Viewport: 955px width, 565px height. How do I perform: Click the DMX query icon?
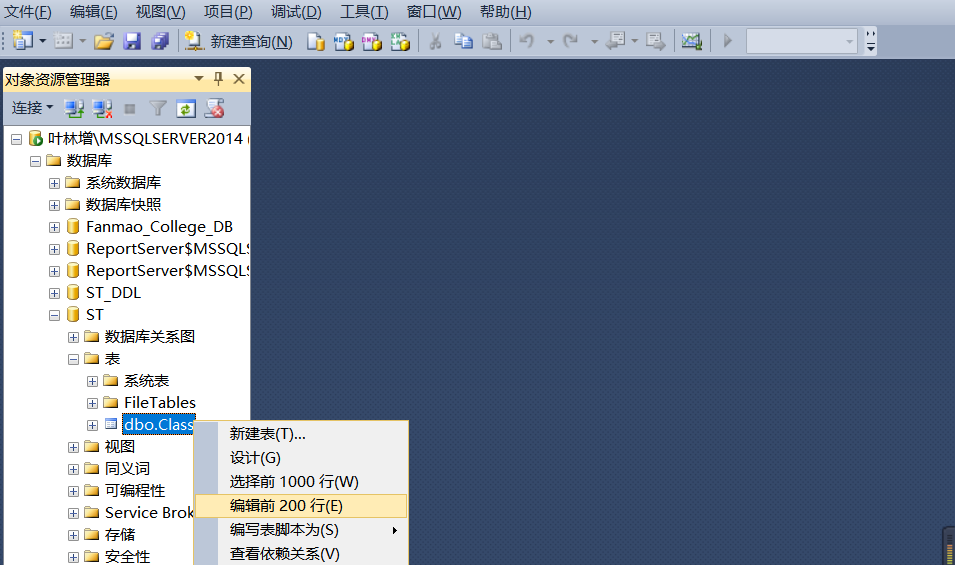coord(372,41)
